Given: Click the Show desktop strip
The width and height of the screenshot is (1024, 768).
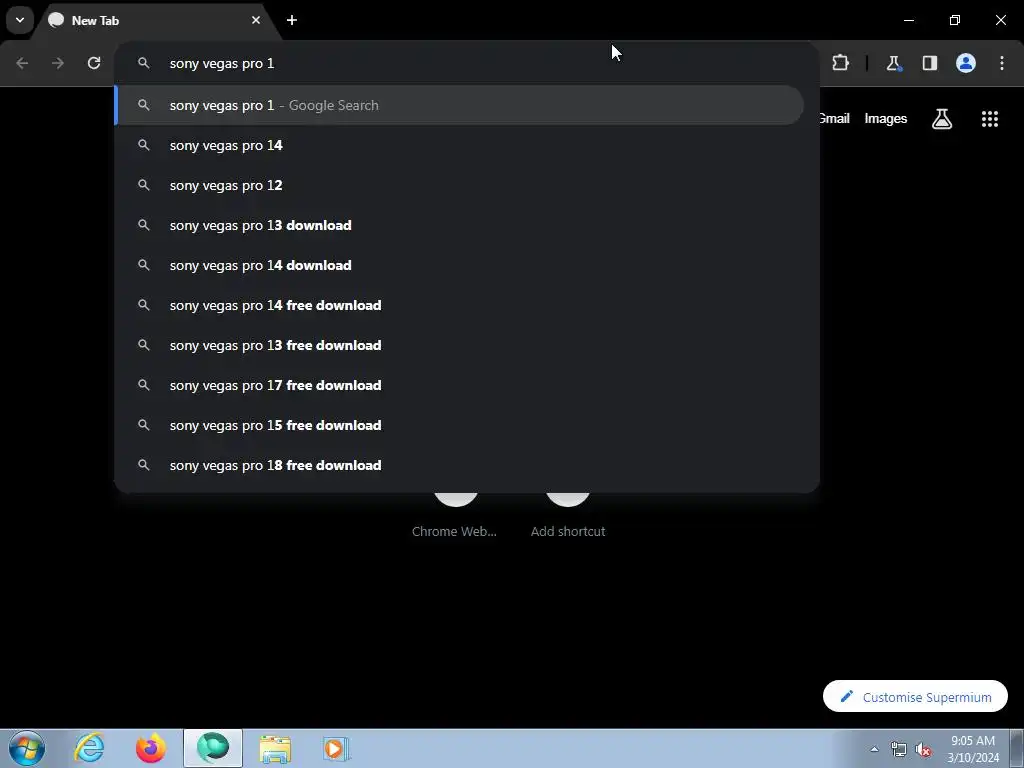Looking at the screenshot, I should click(1017, 748).
